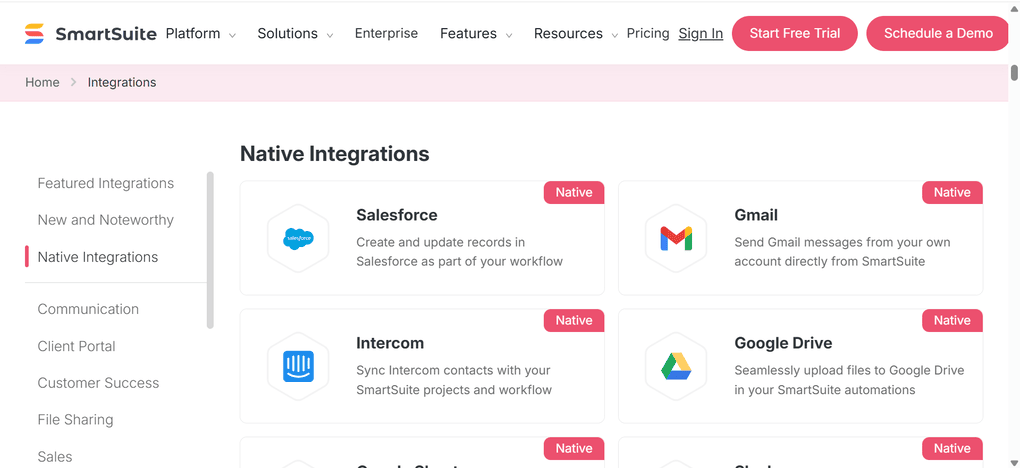The width and height of the screenshot is (1020, 468).
Task: Select the Client Portal category
Action: coord(76,346)
